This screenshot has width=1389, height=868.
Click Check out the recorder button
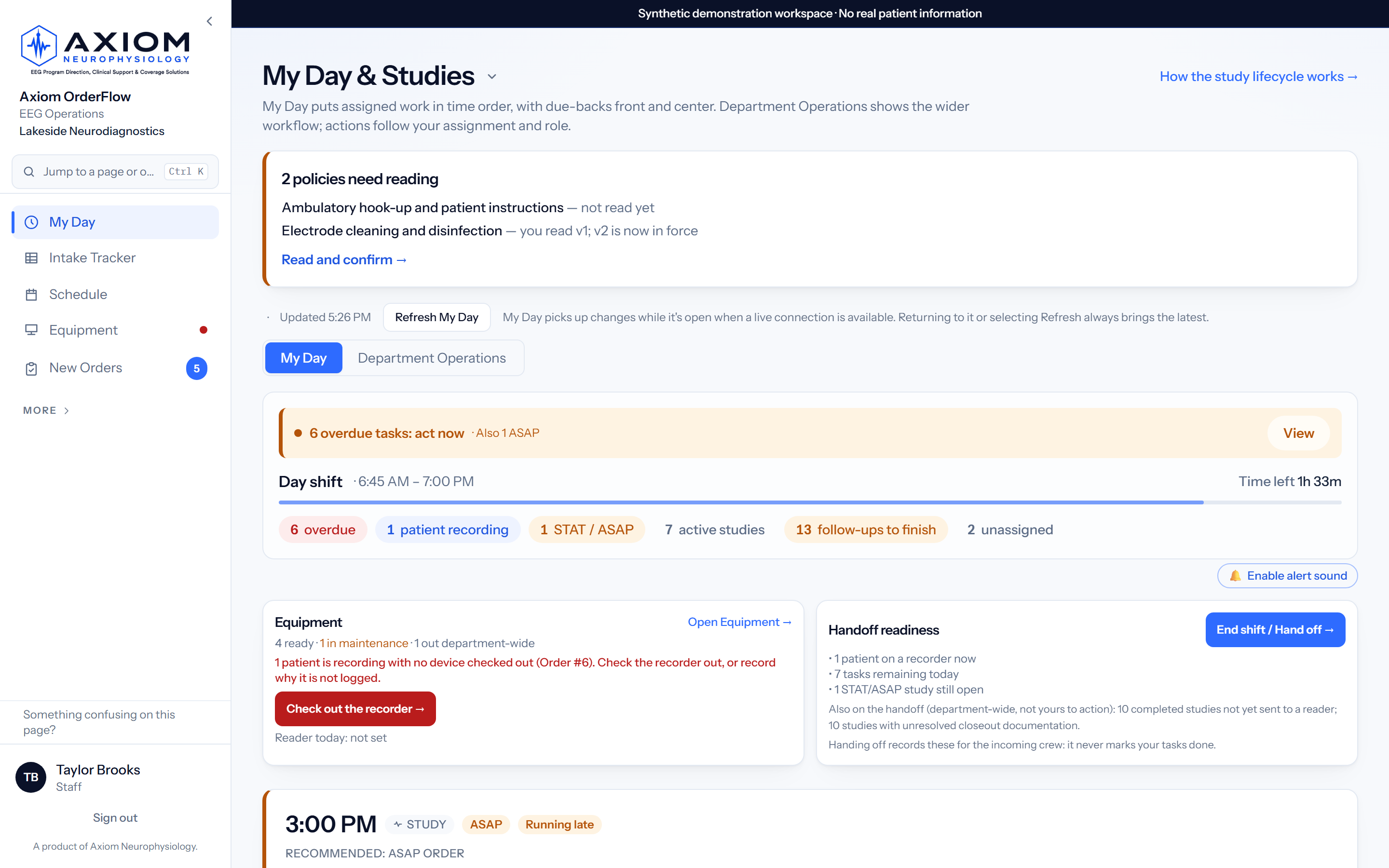(355, 709)
